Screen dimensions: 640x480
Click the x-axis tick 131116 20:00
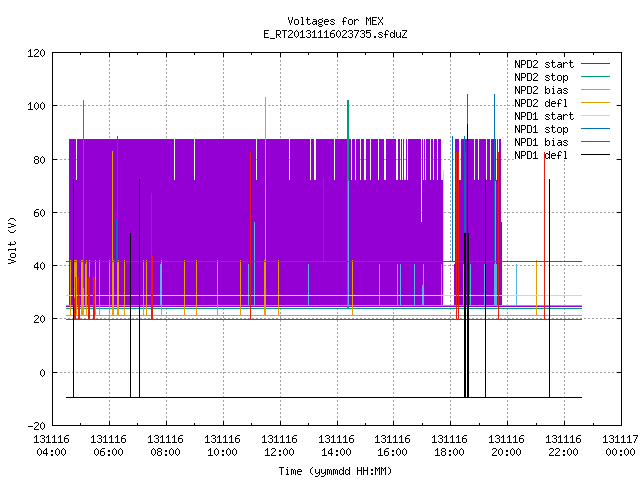pyautogui.click(x=507, y=446)
